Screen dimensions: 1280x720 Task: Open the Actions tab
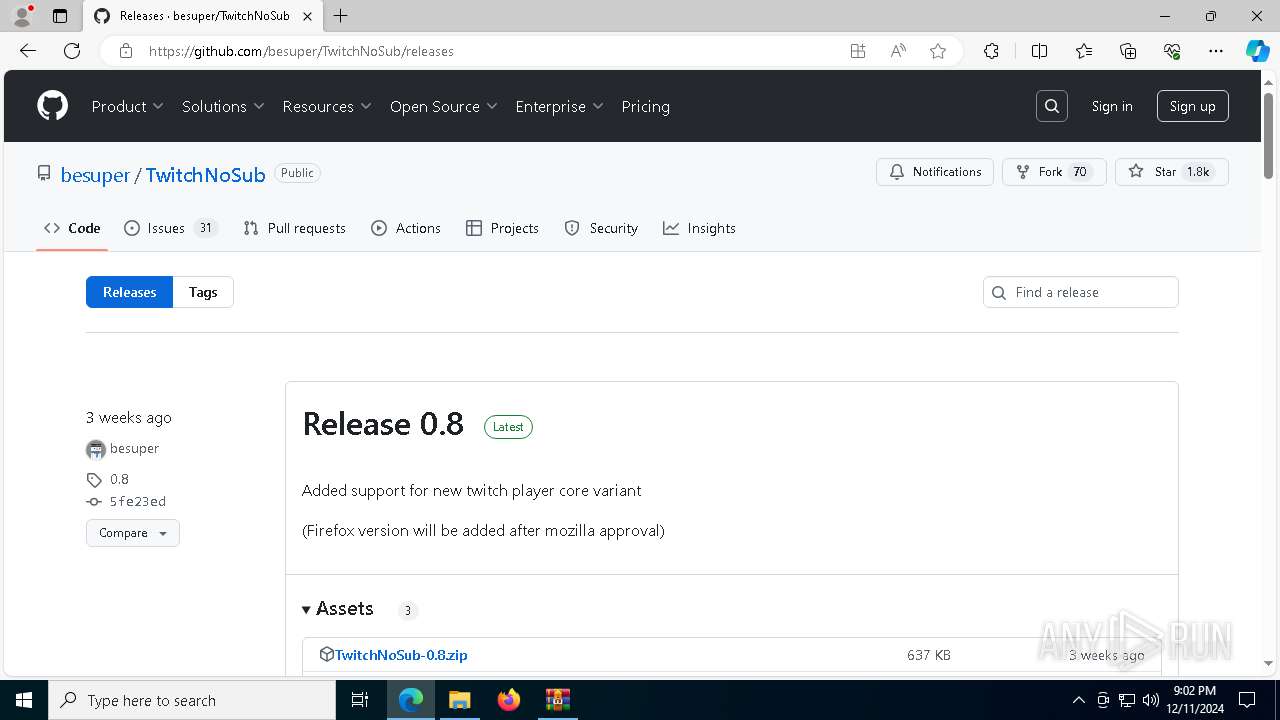(x=406, y=228)
